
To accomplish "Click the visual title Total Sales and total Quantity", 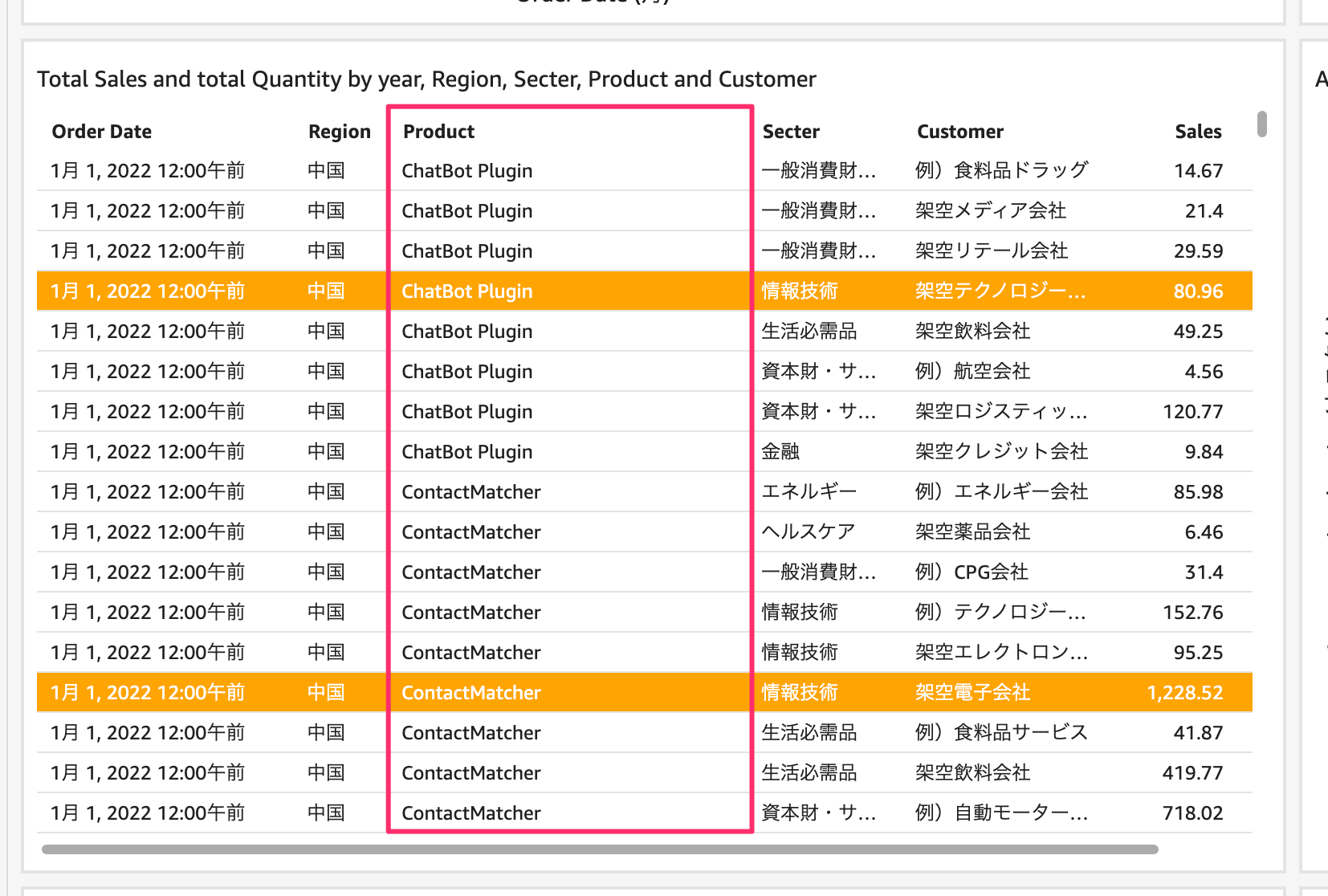I will pyautogui.click(x=426, y=79).
